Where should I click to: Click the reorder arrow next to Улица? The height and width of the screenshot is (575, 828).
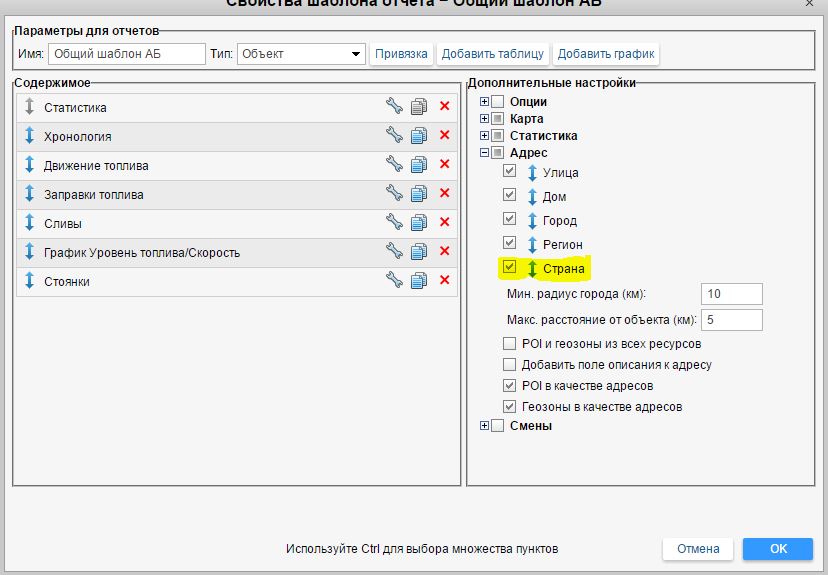[x=532, y=173]
